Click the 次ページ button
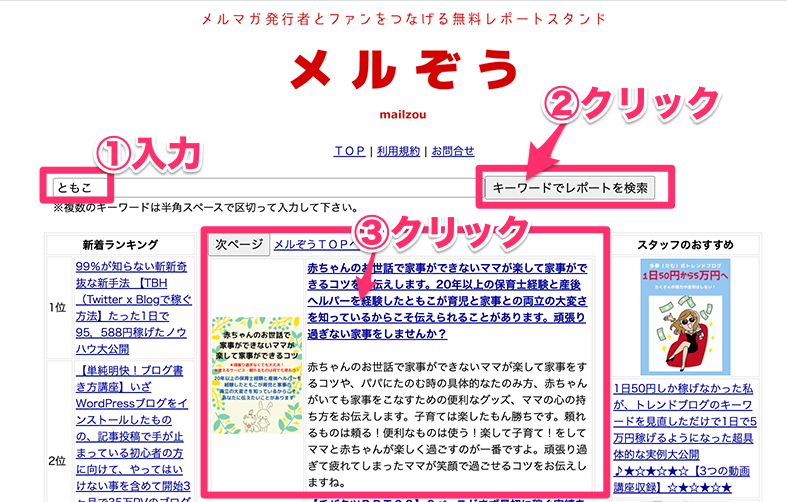 (239, 244)
